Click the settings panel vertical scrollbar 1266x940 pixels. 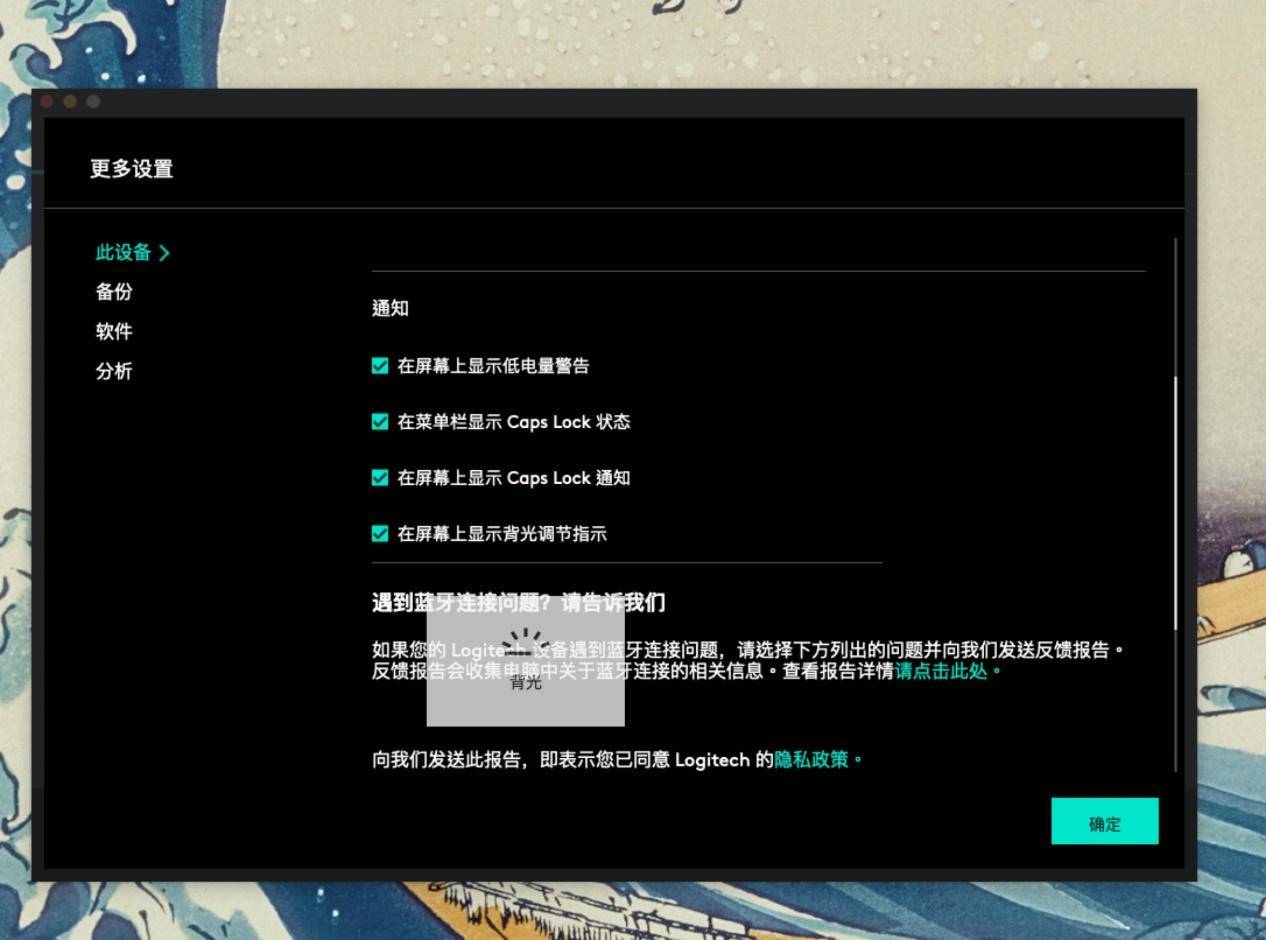1175,503
